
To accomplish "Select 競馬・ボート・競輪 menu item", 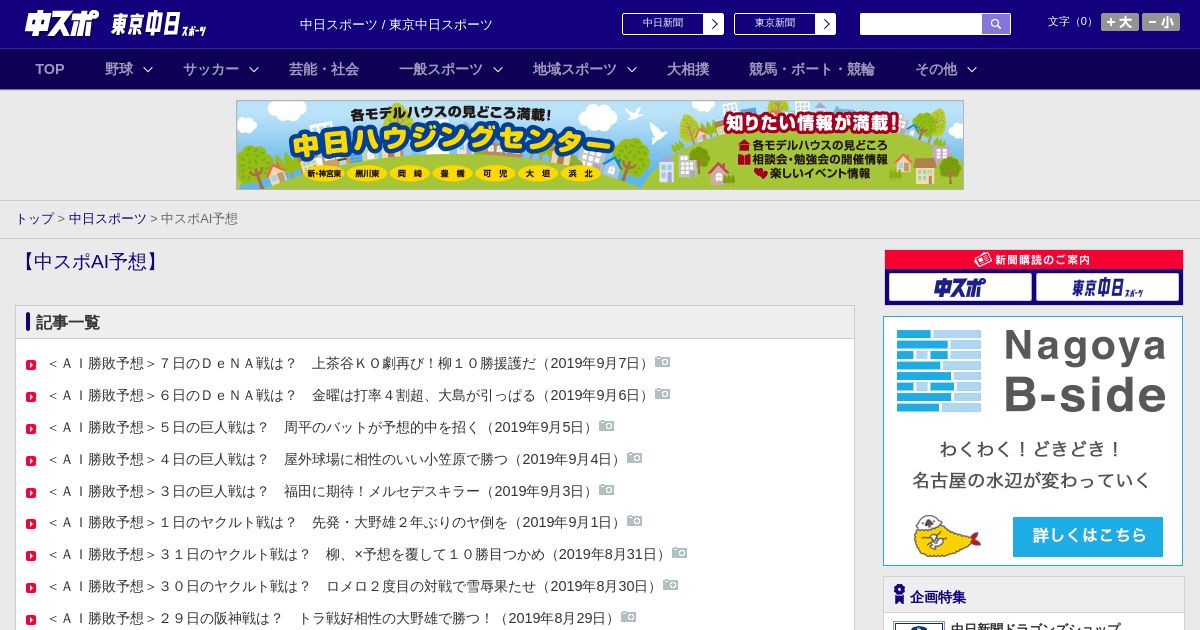I will point(812,69).
